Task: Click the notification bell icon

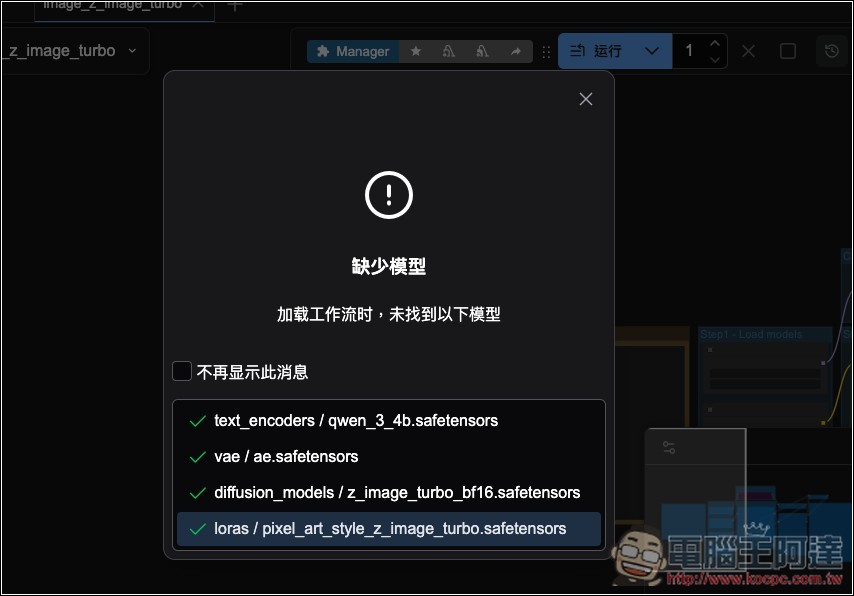Action: click(449, 51)
